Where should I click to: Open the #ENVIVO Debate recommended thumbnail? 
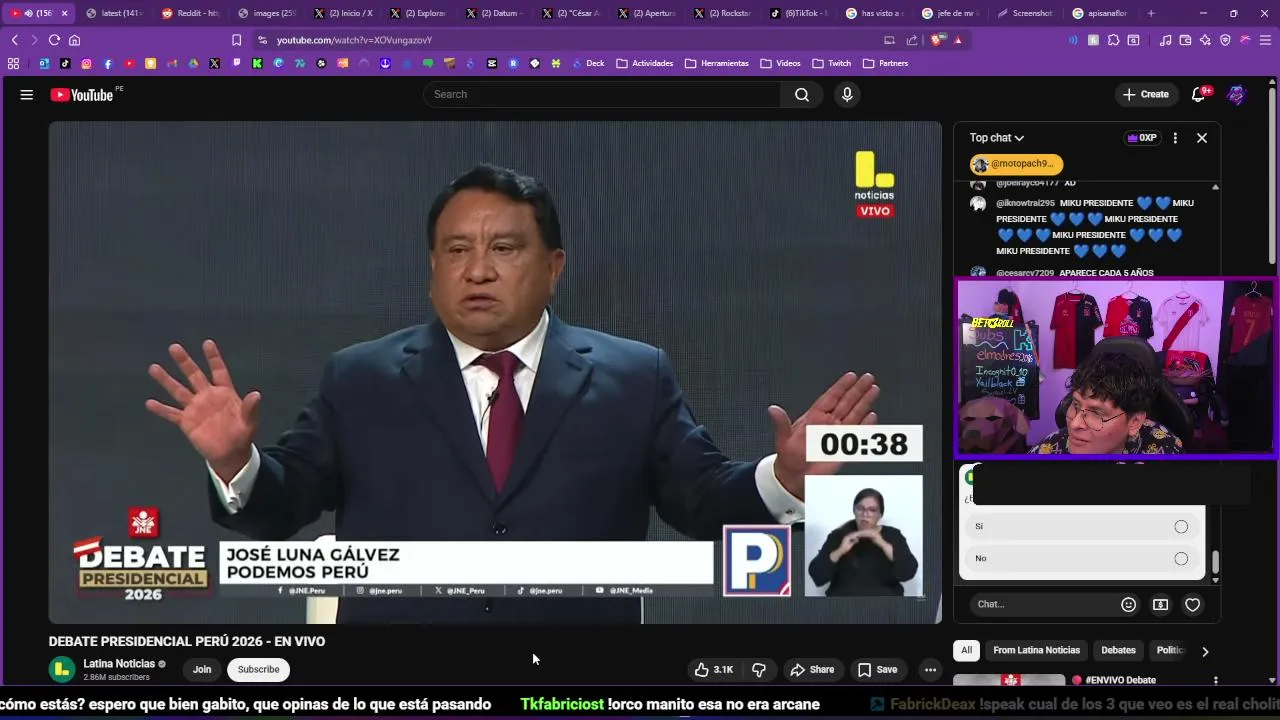pyautogui.click(x=1008, y=680)
